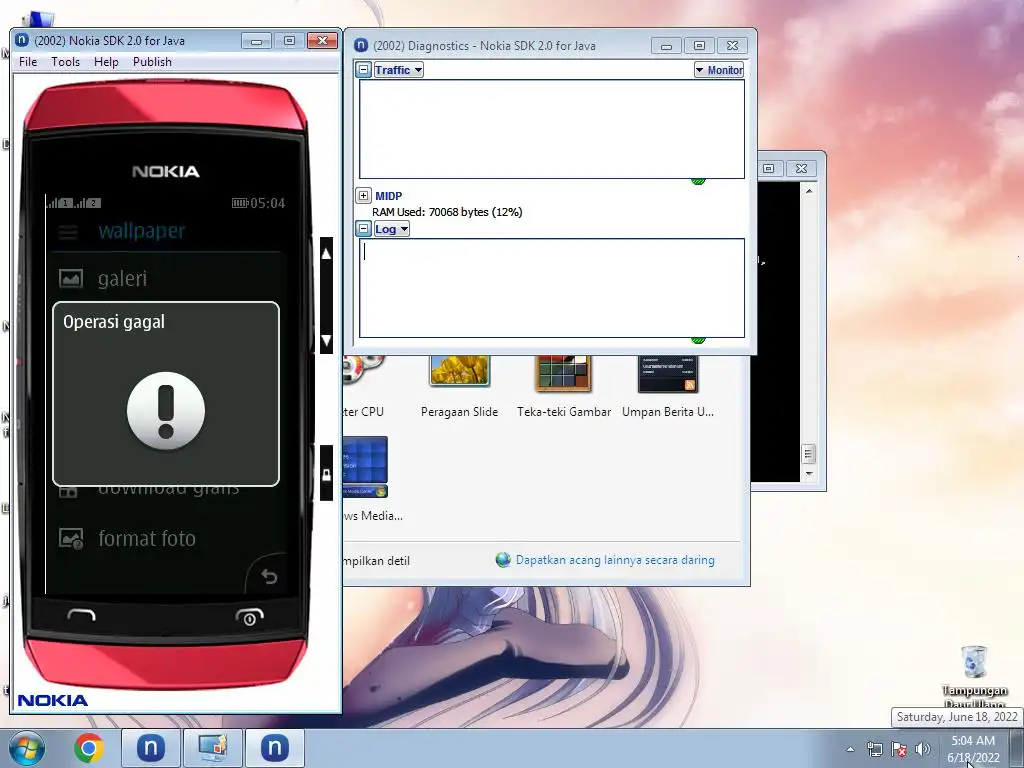This screenshot has width=1024, height=768.
Task: Expand the MIDP section
Action: click(x=364, y=195)
